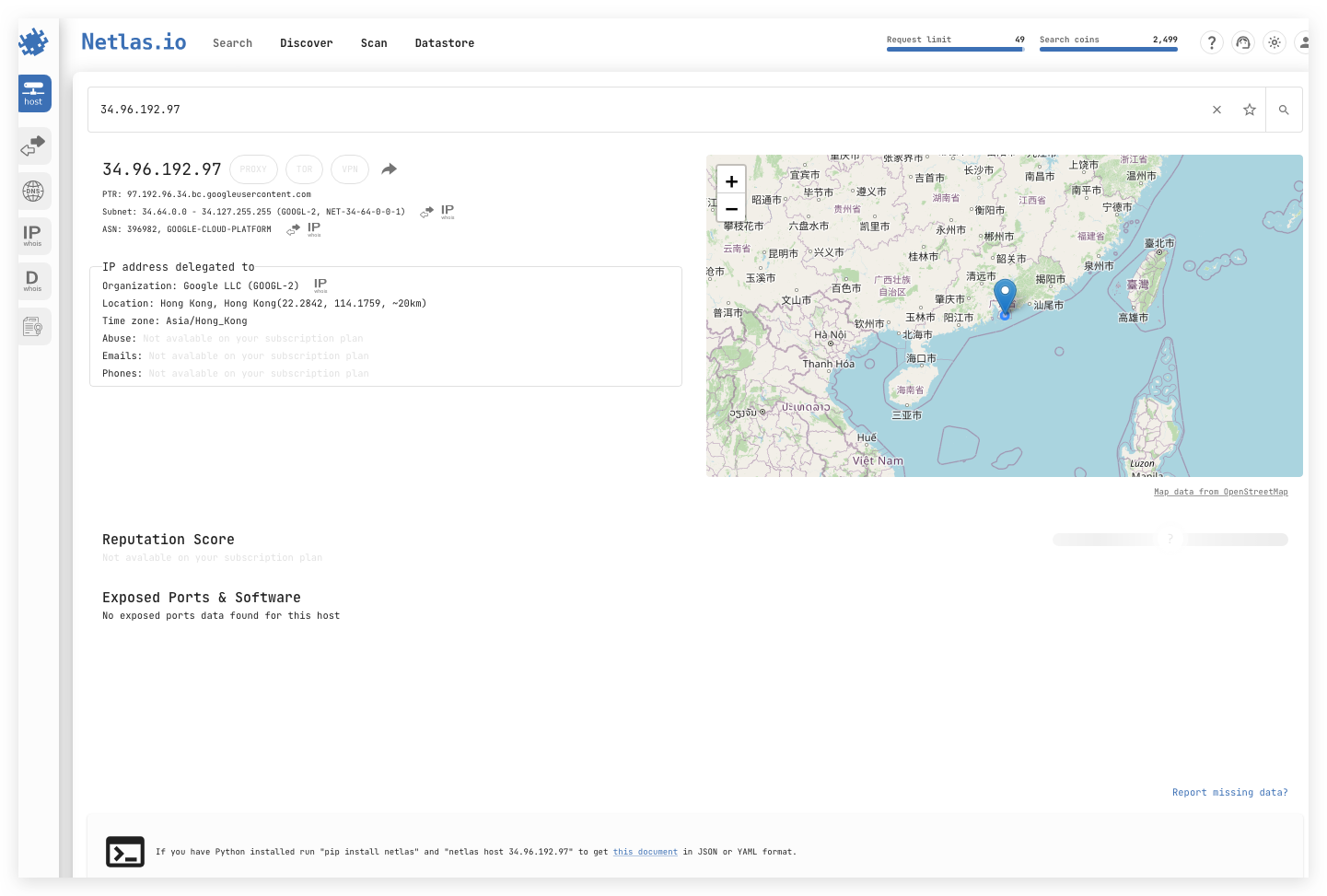The height and width of the screenshot is (896, 1327).
Task: Open the IP whois sidebar tool
Action: pyautogui.click(x=34, y=236)
